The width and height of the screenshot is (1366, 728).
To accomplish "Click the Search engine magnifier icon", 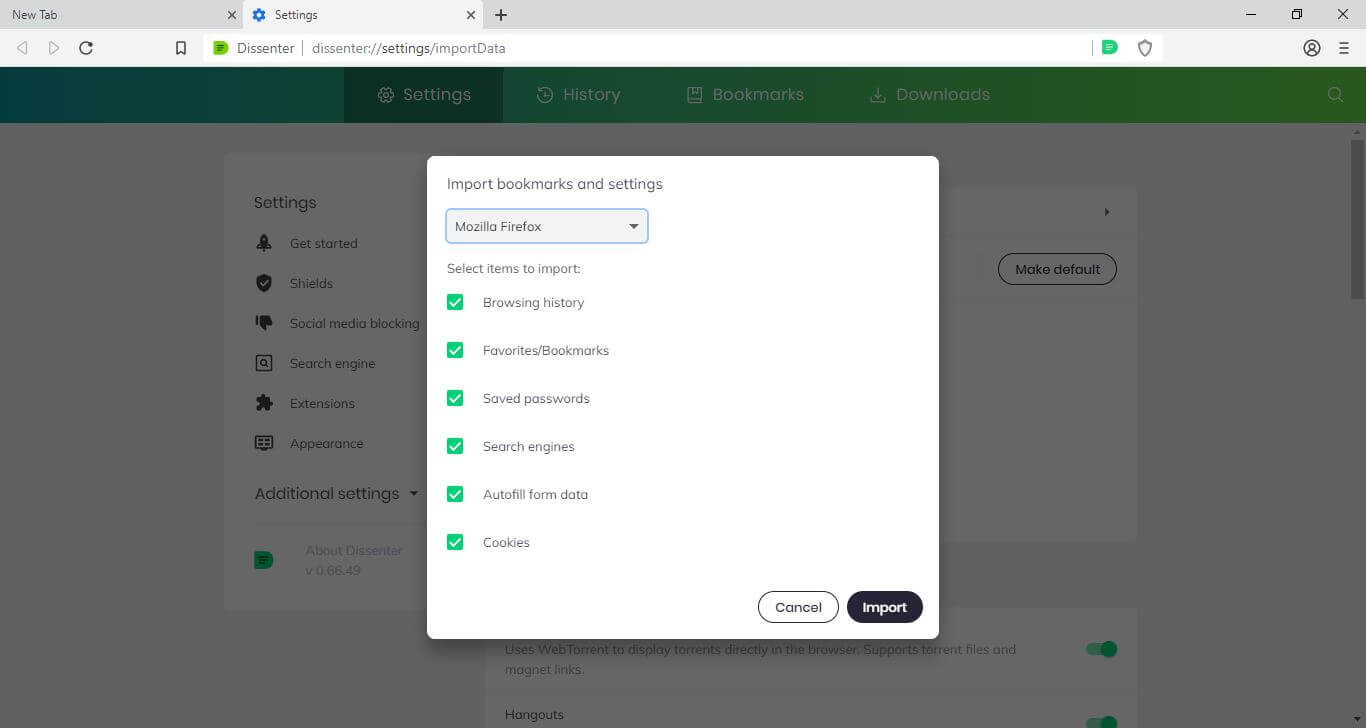I will 264,363.
